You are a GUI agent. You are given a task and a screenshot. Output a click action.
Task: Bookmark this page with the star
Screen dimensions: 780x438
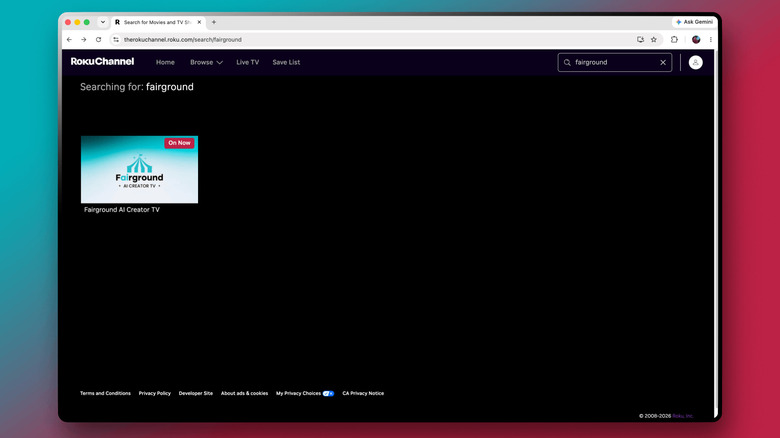654,39
